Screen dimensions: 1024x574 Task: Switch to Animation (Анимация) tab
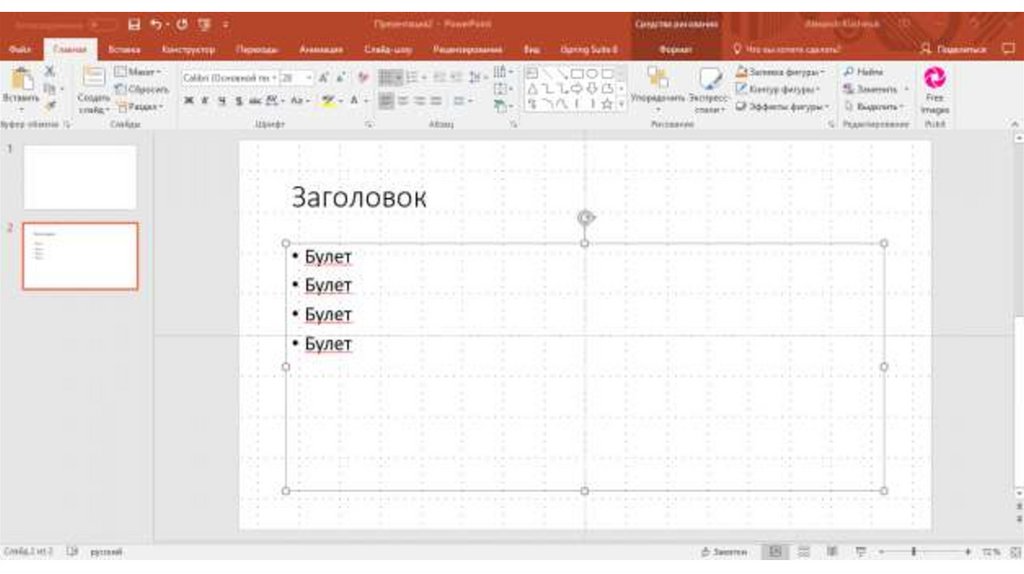(x=321, y=49)
